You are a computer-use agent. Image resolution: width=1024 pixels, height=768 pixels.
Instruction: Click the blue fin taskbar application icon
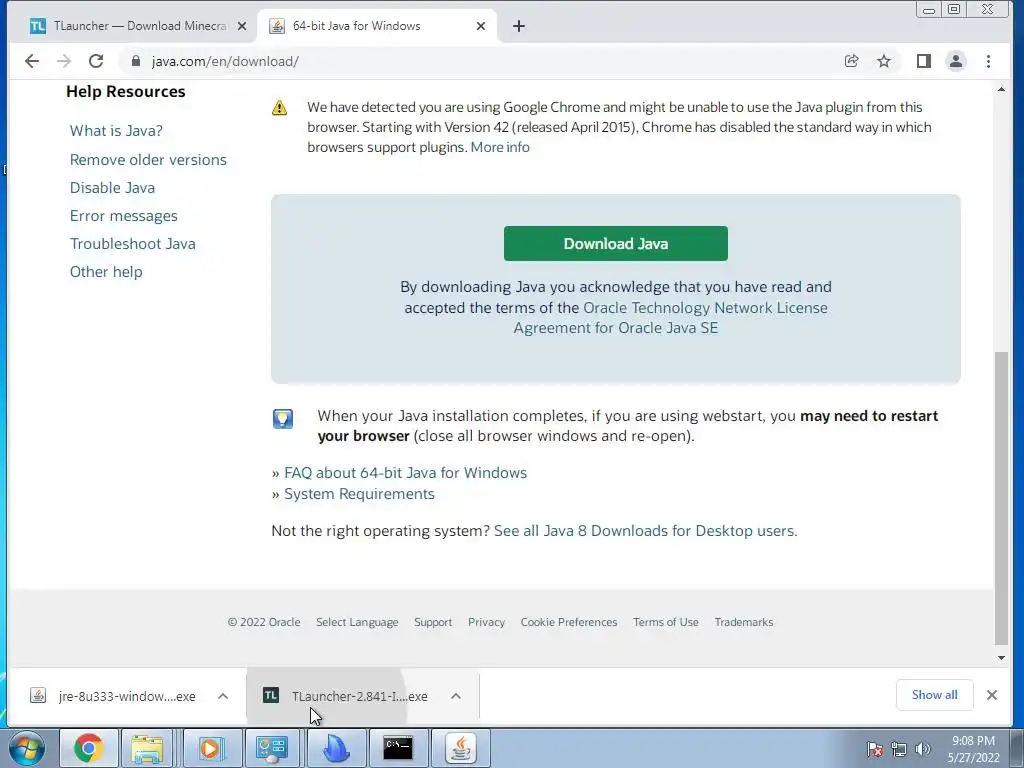(x=336, y=748)
